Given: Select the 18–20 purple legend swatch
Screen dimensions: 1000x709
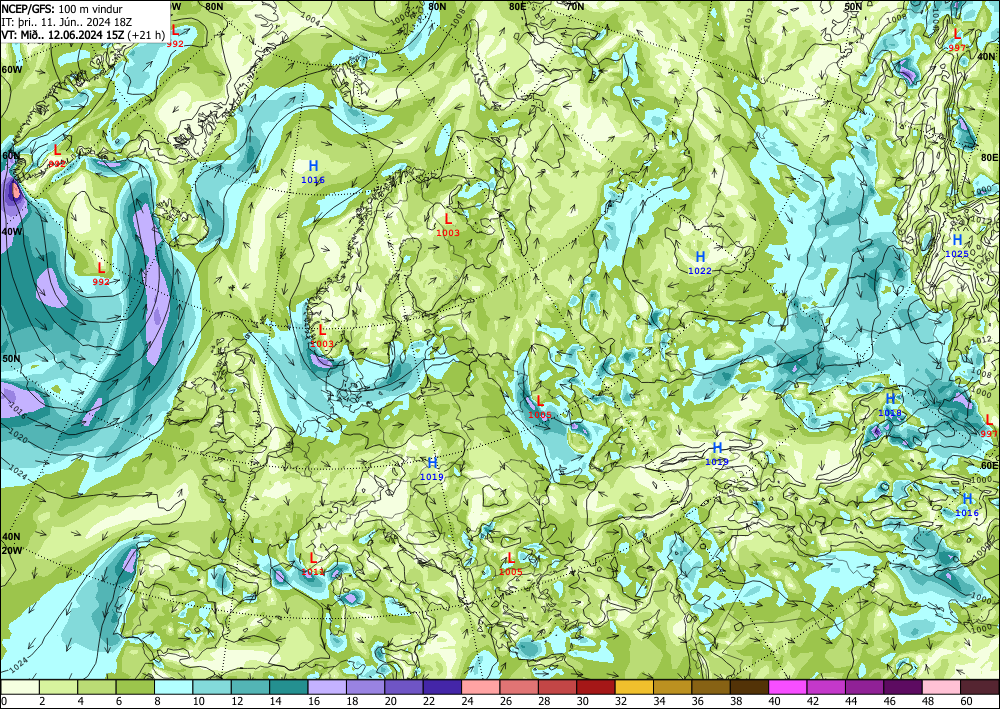Looking at the screenshot, I should [x=365, y=687].
